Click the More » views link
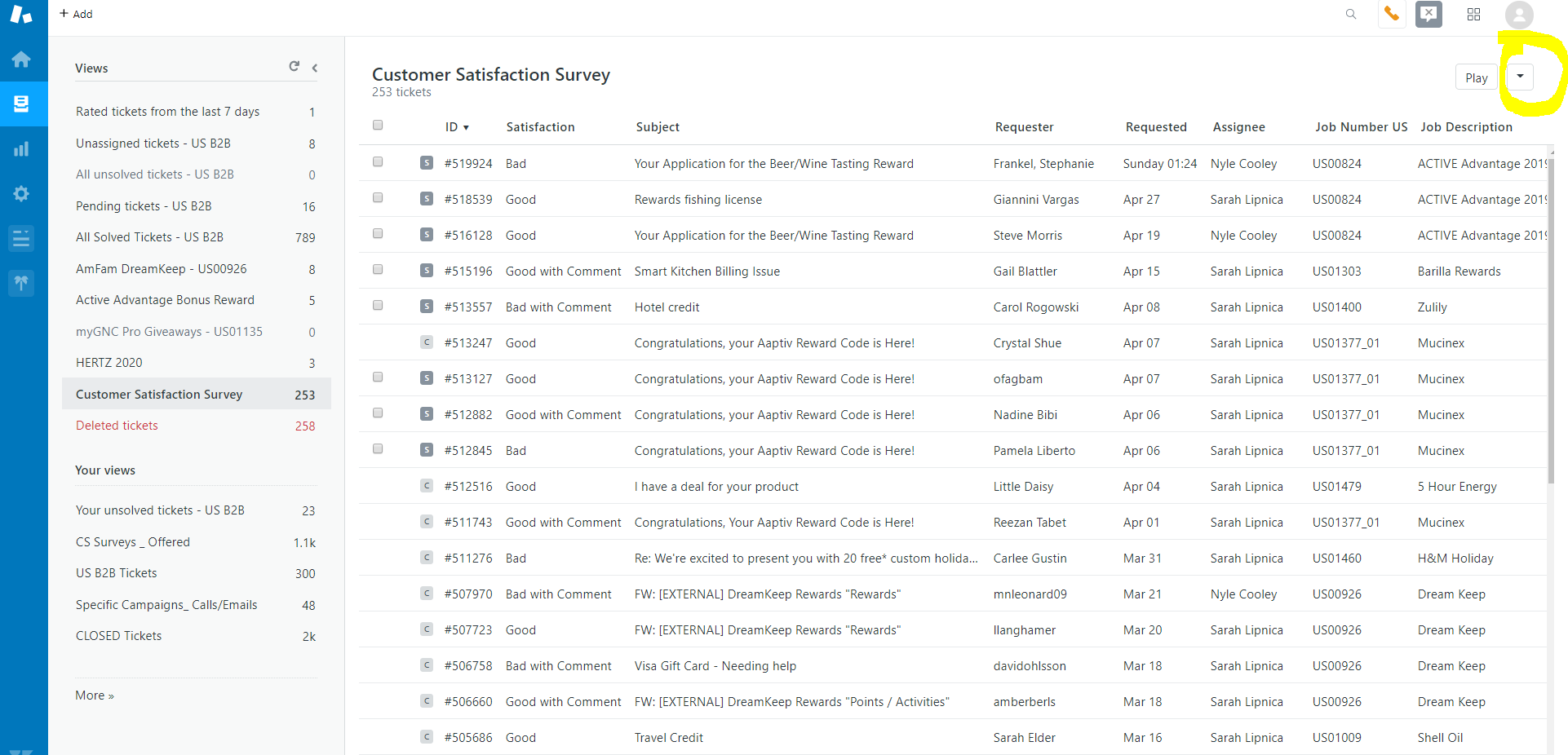This screenshot has height=755, width=1568. (x=95, y=695)
